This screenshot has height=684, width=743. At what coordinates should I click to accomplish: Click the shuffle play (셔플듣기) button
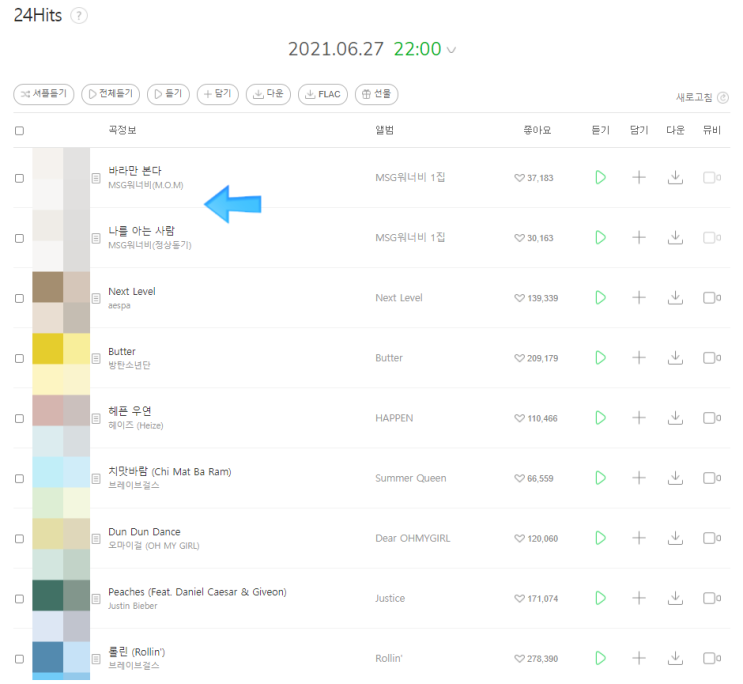pyautogui.click(x=44, y=94)
